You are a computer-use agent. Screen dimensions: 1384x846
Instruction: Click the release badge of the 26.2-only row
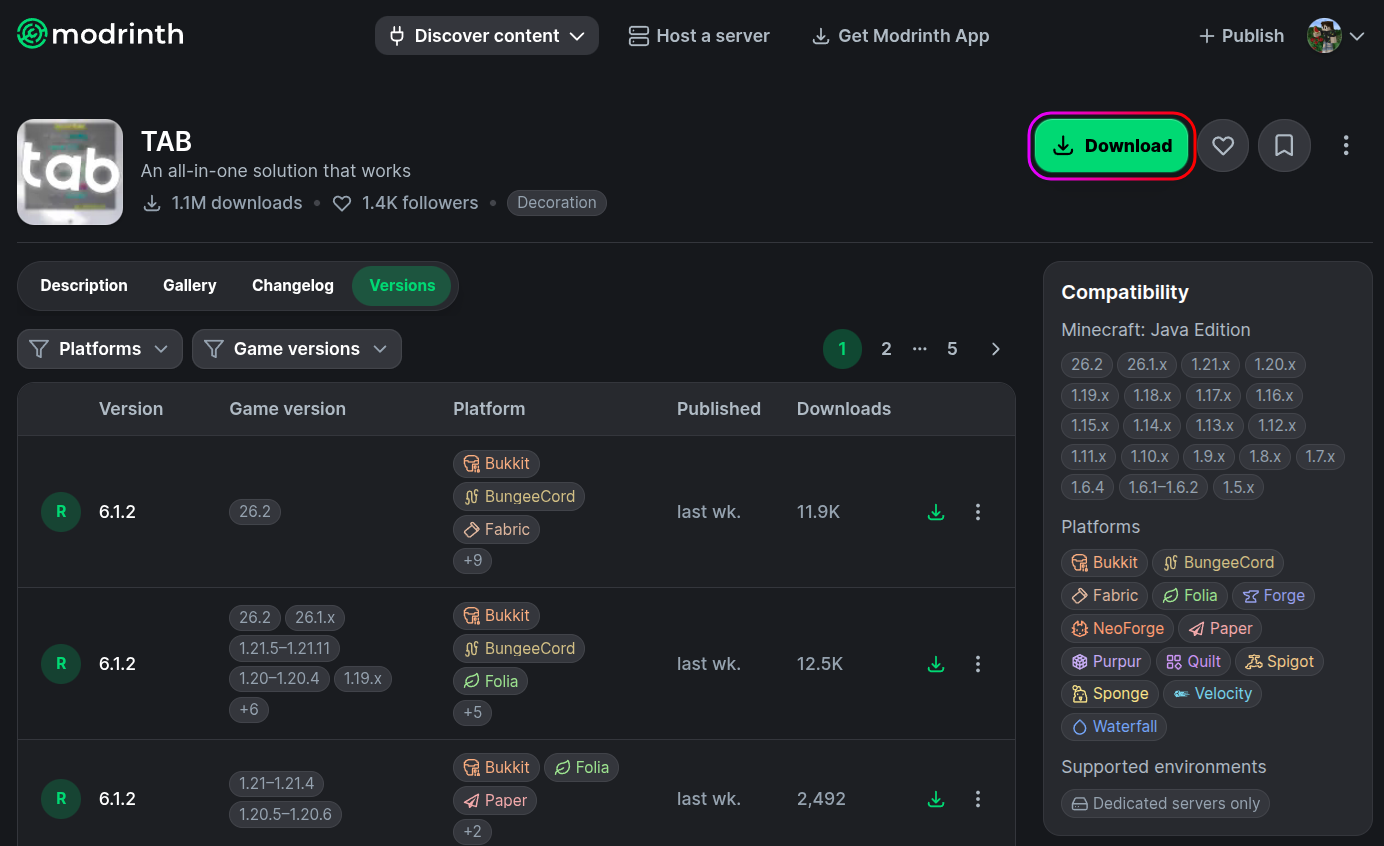[61, 512]
